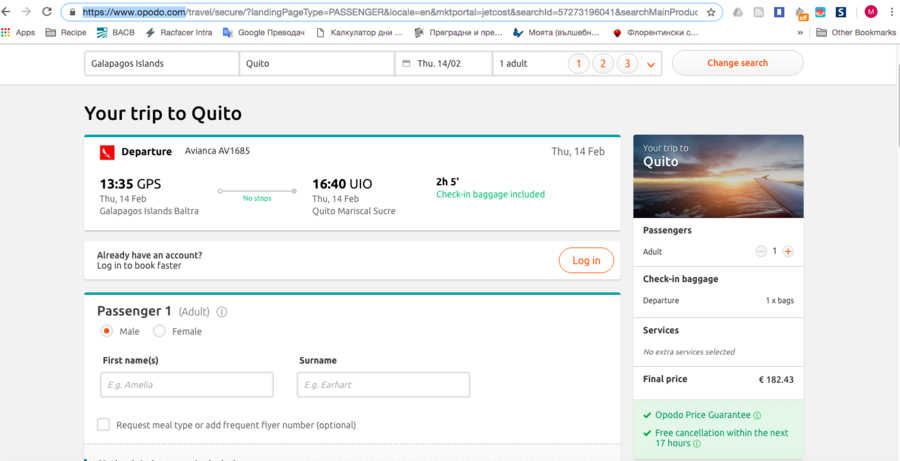
Task: Select the Female radio button
Action: [x=159, y=331]
